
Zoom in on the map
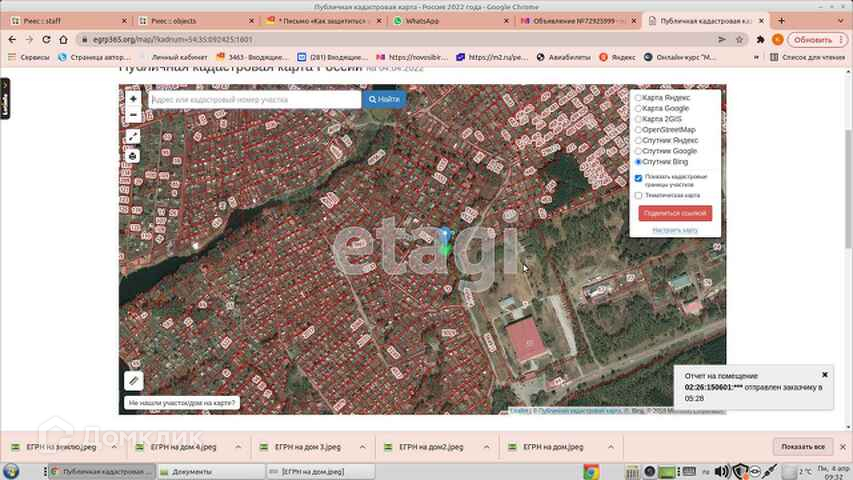tap(133, 99)
